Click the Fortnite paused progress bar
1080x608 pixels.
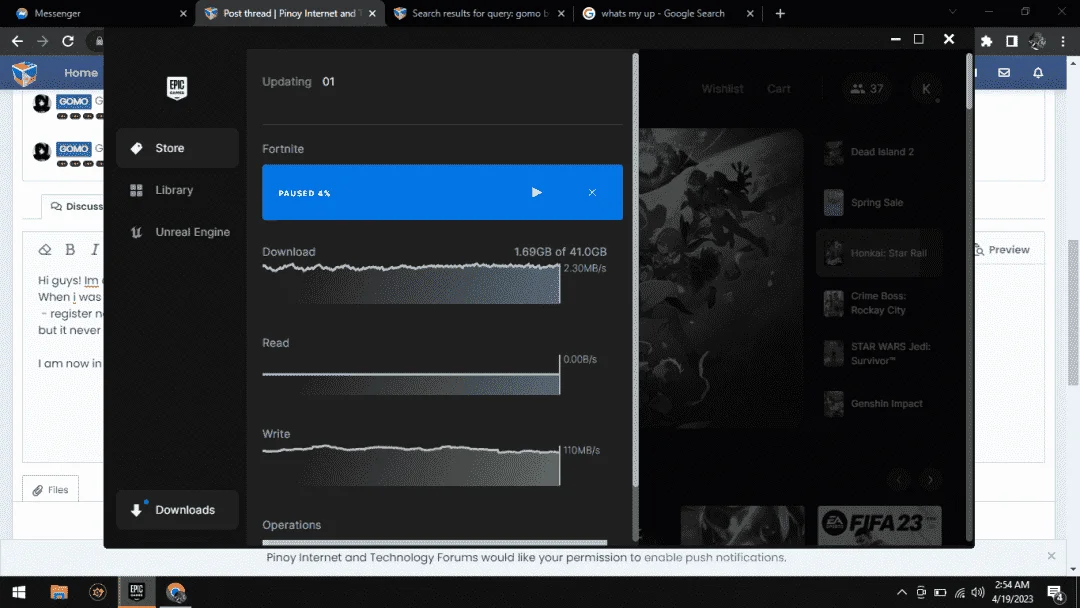pyautogui.click(x=442, y=193)
